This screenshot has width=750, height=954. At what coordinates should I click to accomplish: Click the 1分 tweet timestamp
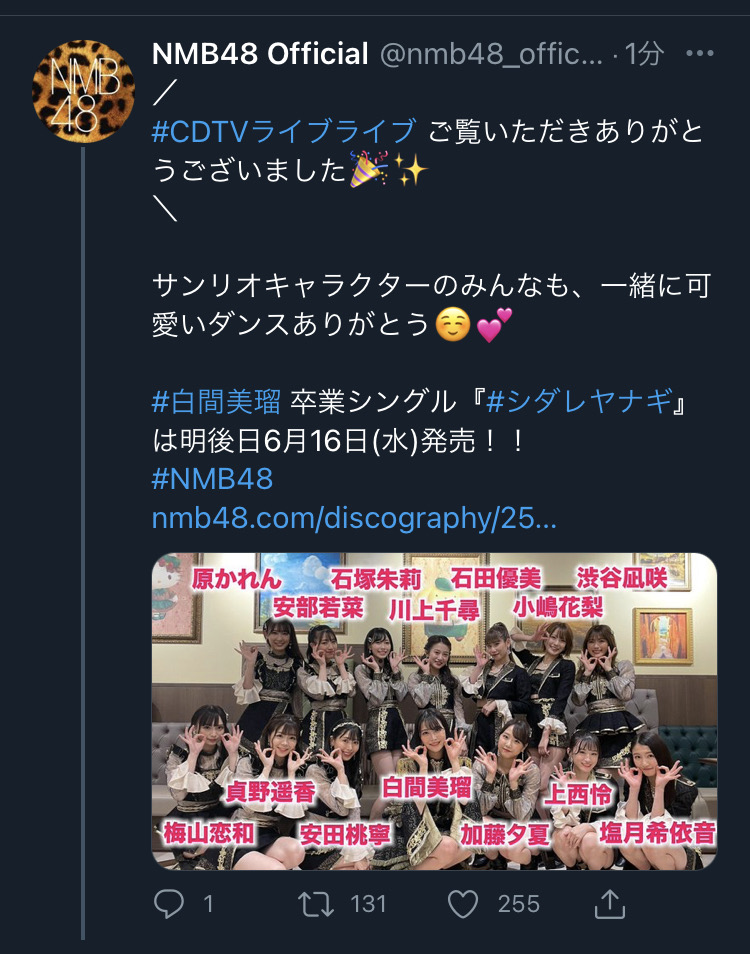(x=644, y=54)
